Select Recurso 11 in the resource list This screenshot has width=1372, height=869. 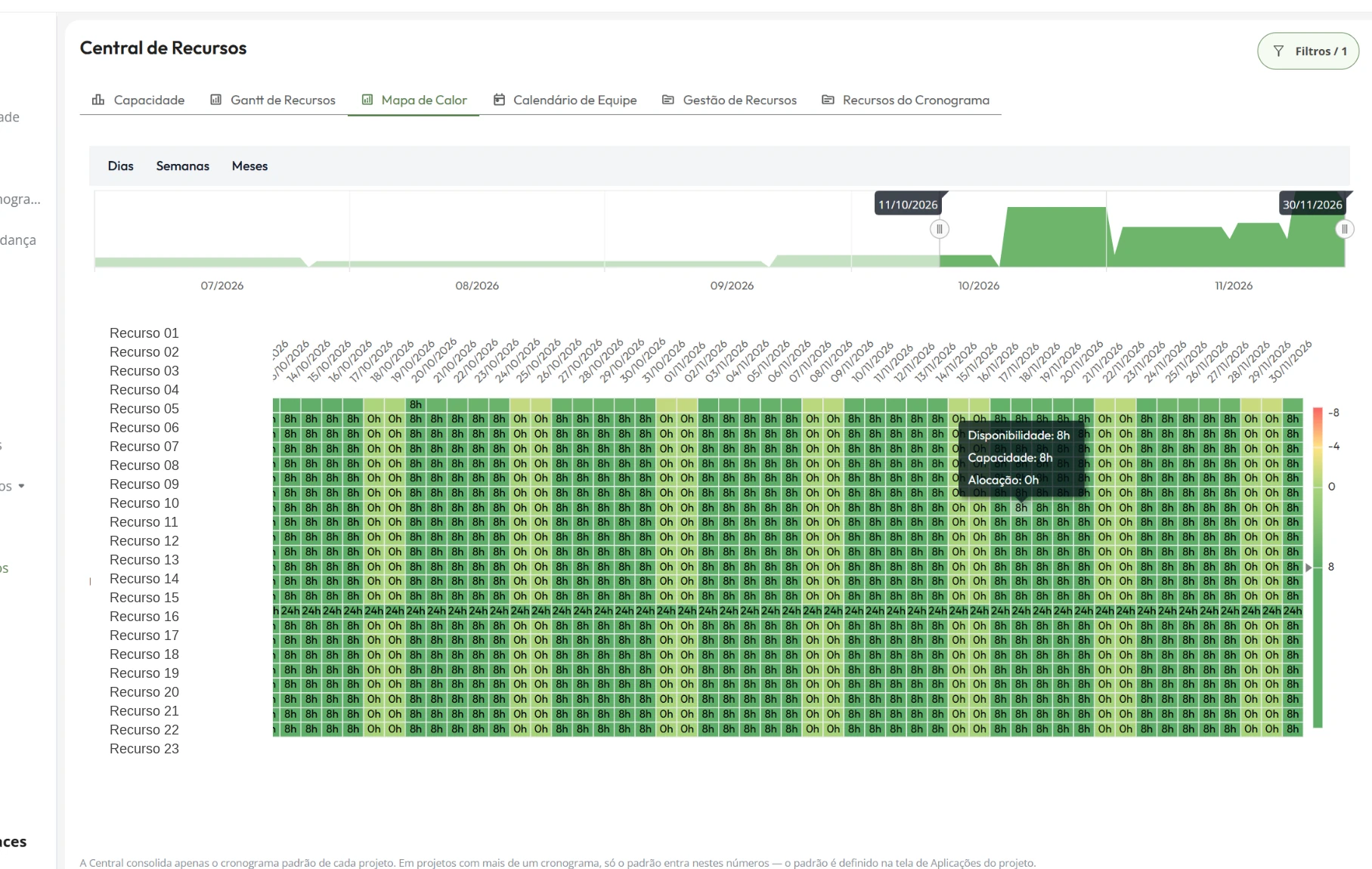144,522
